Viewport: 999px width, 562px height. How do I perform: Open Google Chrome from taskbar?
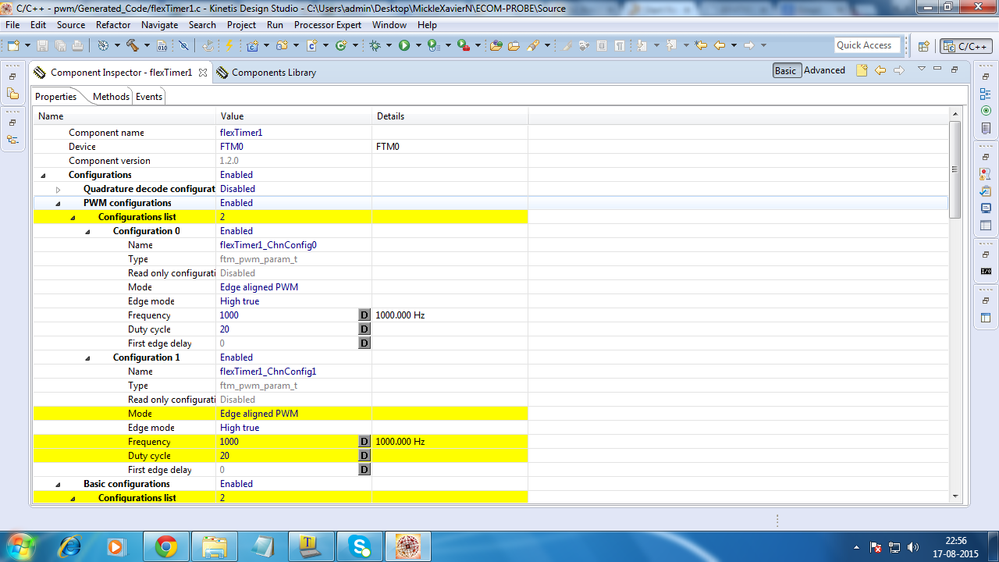(166, 547)
